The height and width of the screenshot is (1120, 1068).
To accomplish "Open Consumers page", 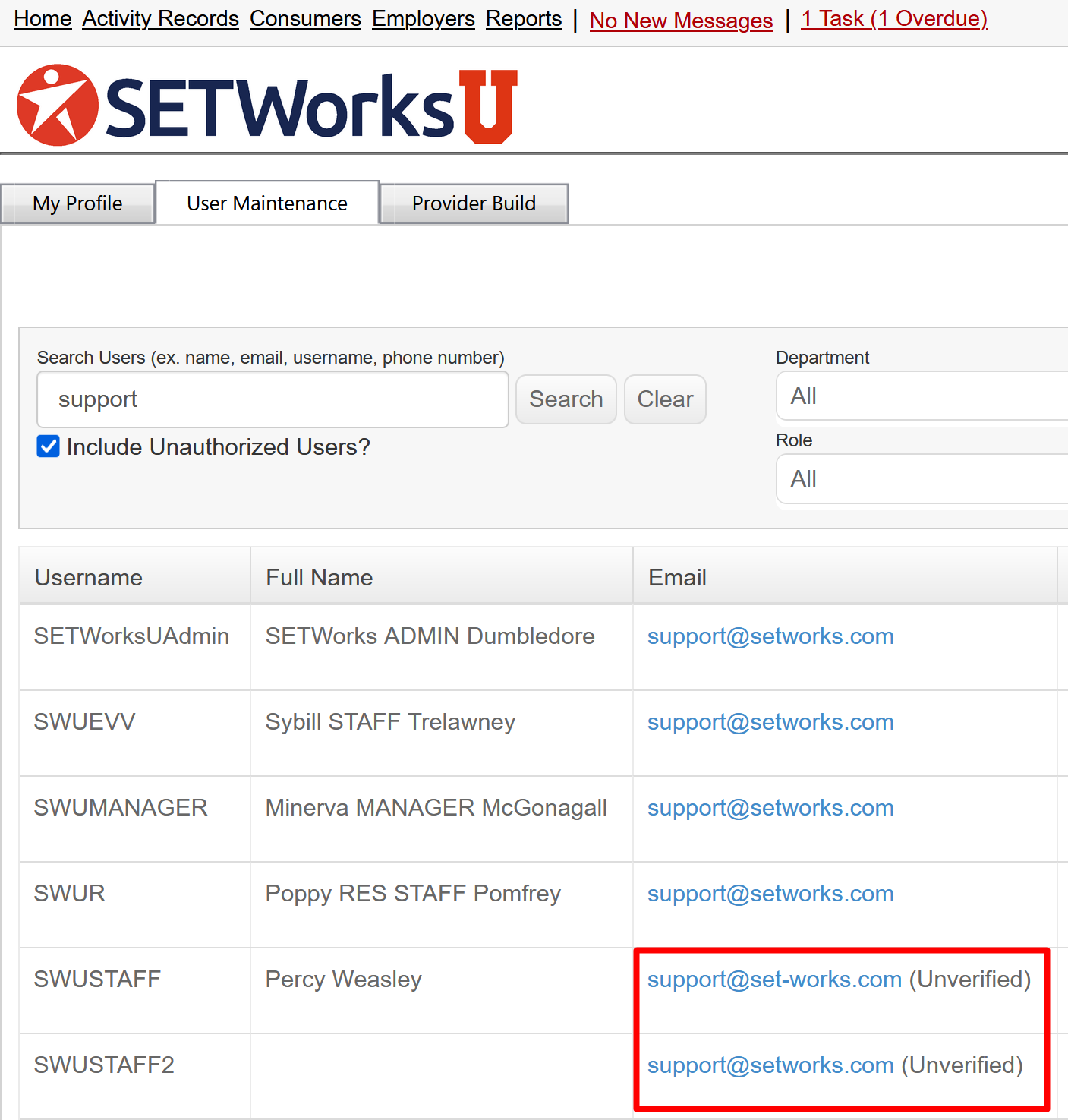I will 305,18.
